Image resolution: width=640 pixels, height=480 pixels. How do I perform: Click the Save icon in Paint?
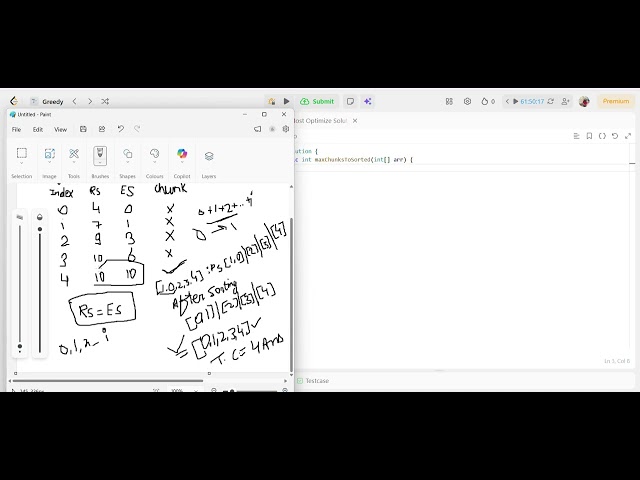[x=83, y=129]
